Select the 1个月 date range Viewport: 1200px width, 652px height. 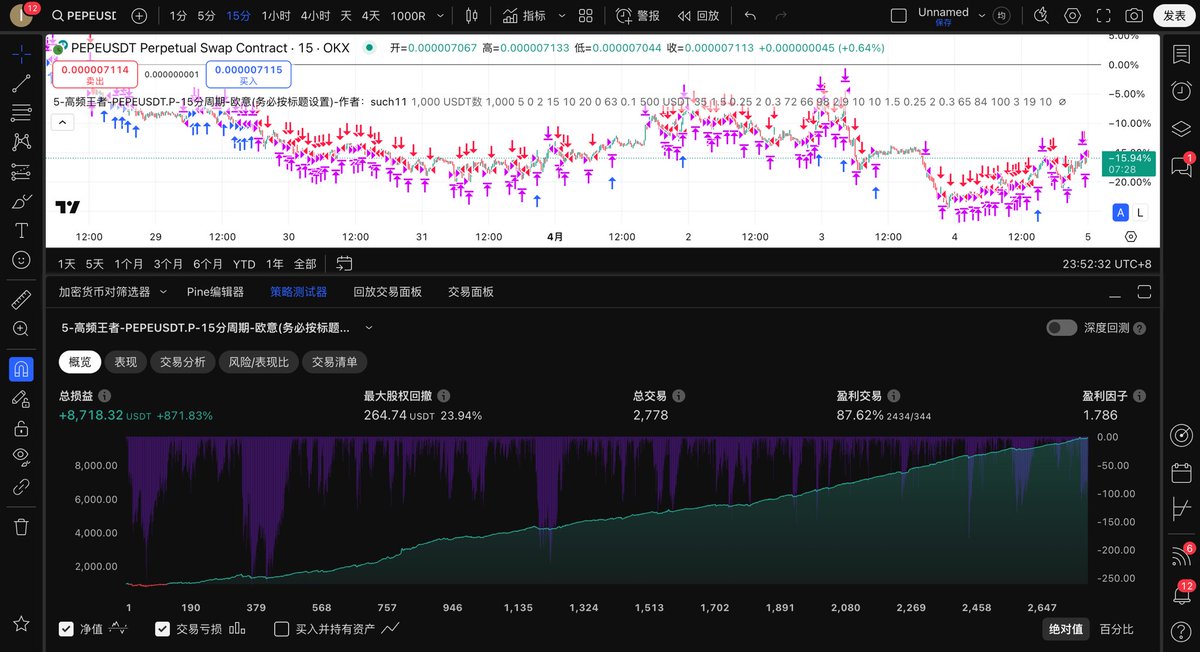click(129, 264)
